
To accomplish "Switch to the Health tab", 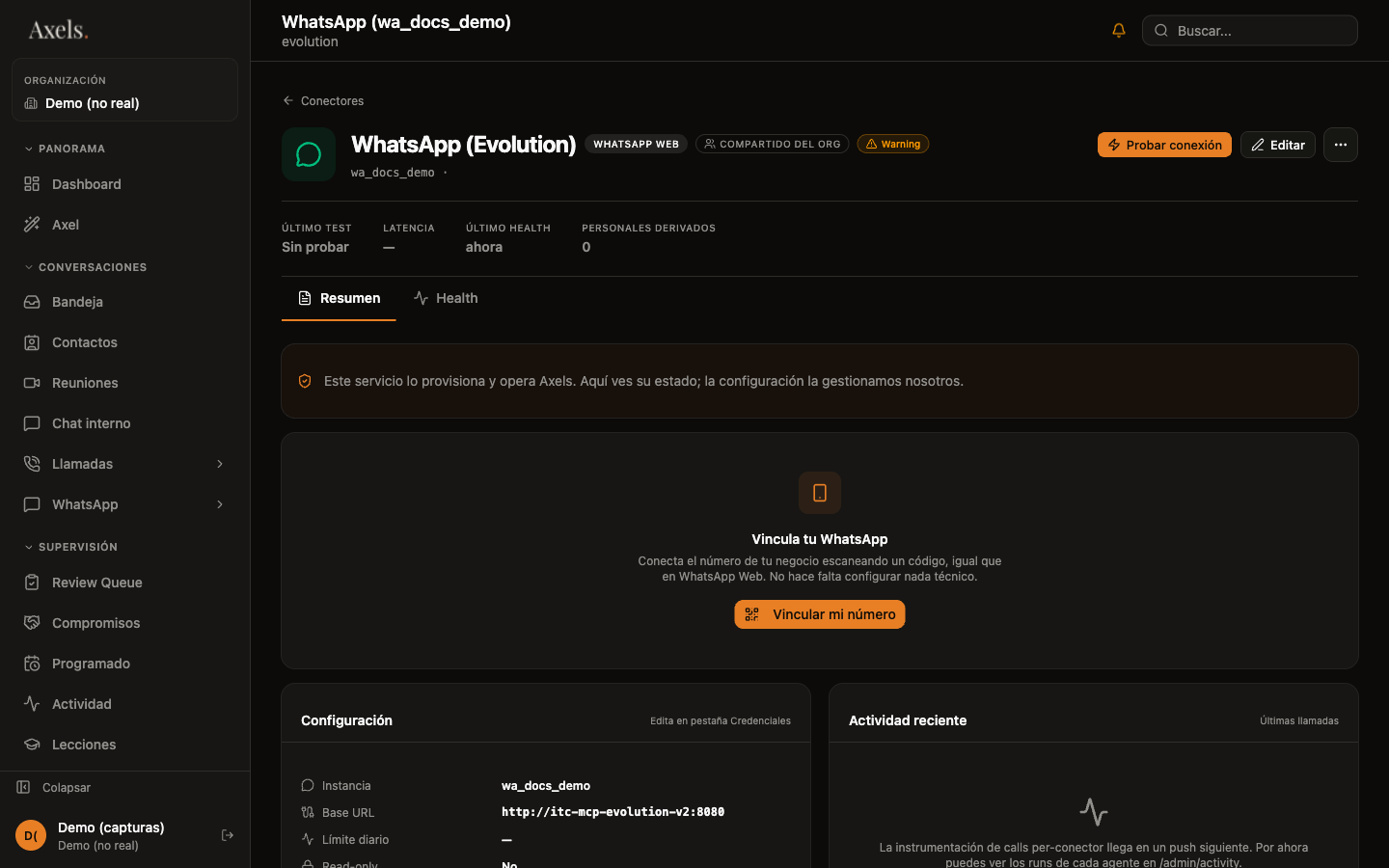I will coord(446,298).
